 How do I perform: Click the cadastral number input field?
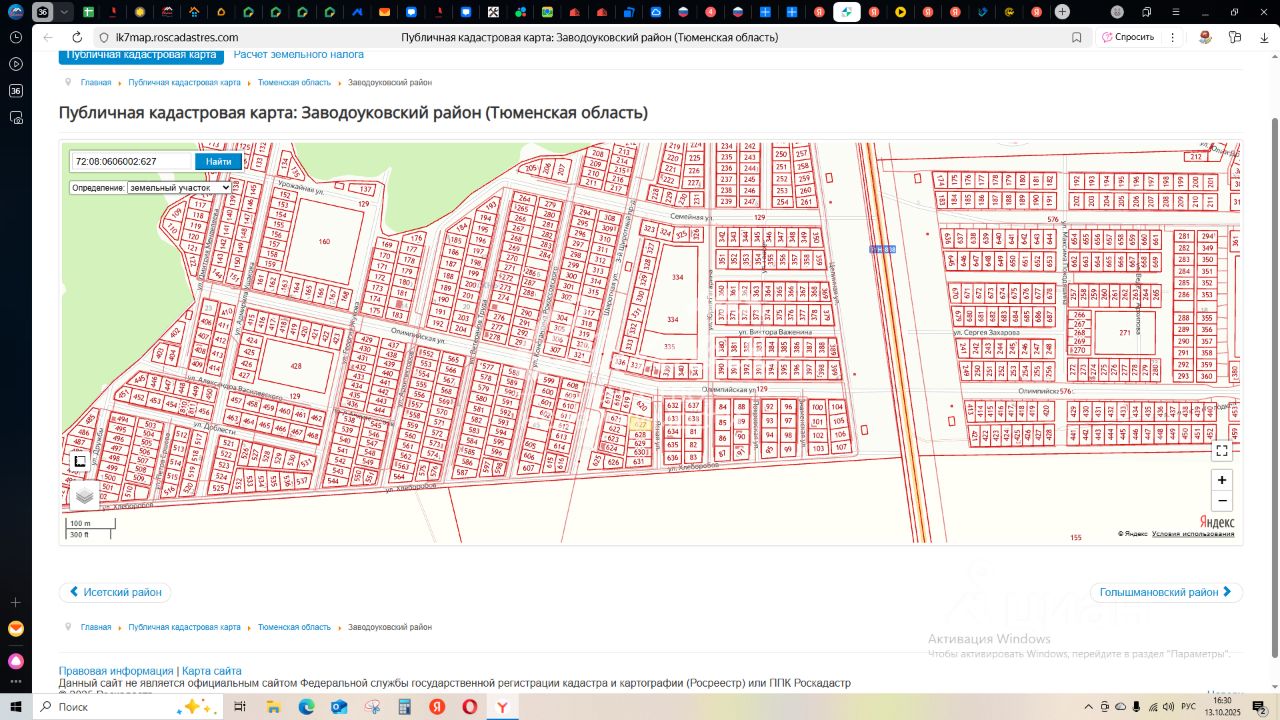132,161
